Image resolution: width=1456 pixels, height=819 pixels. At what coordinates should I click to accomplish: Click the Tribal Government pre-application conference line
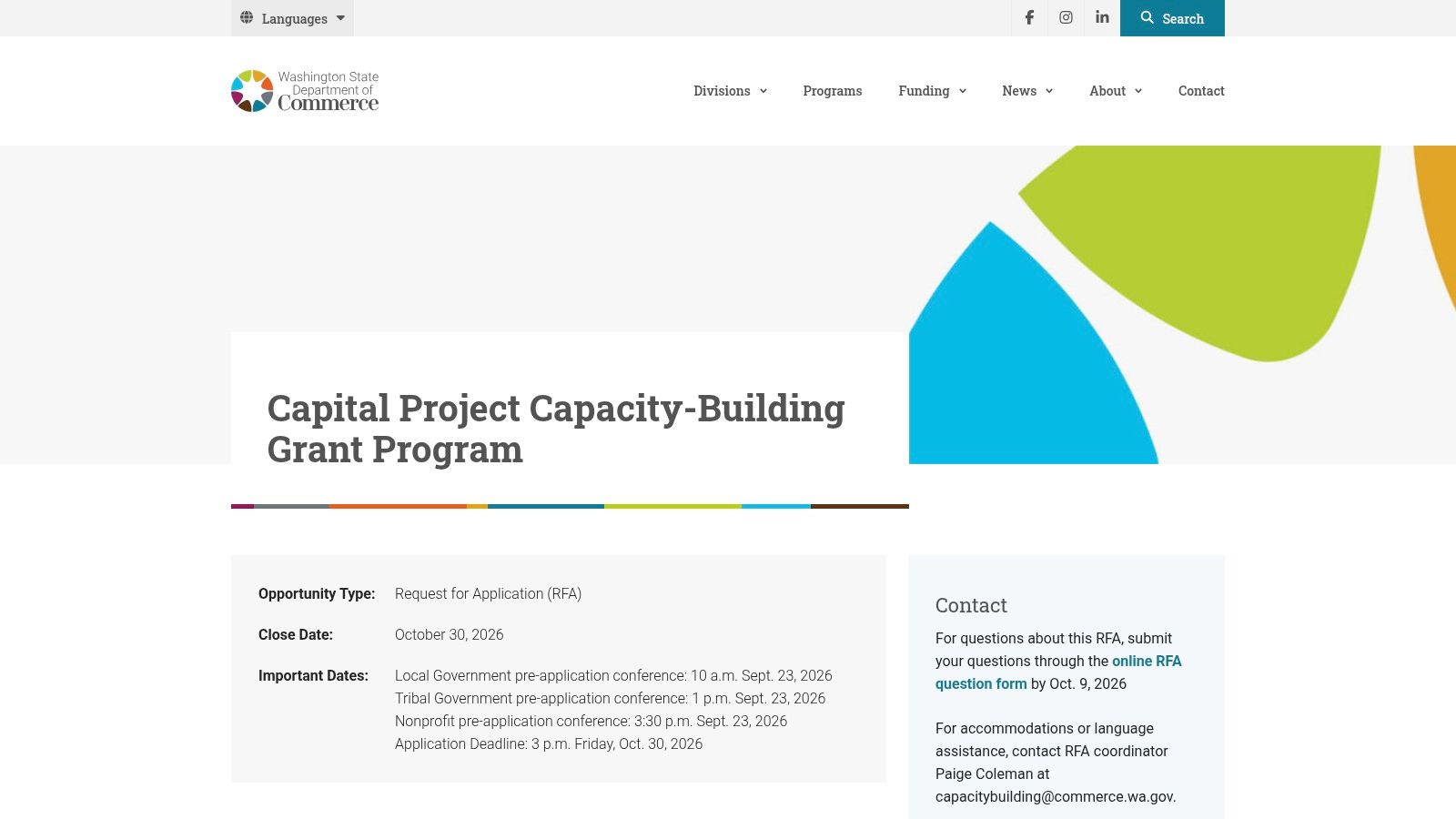610,698
